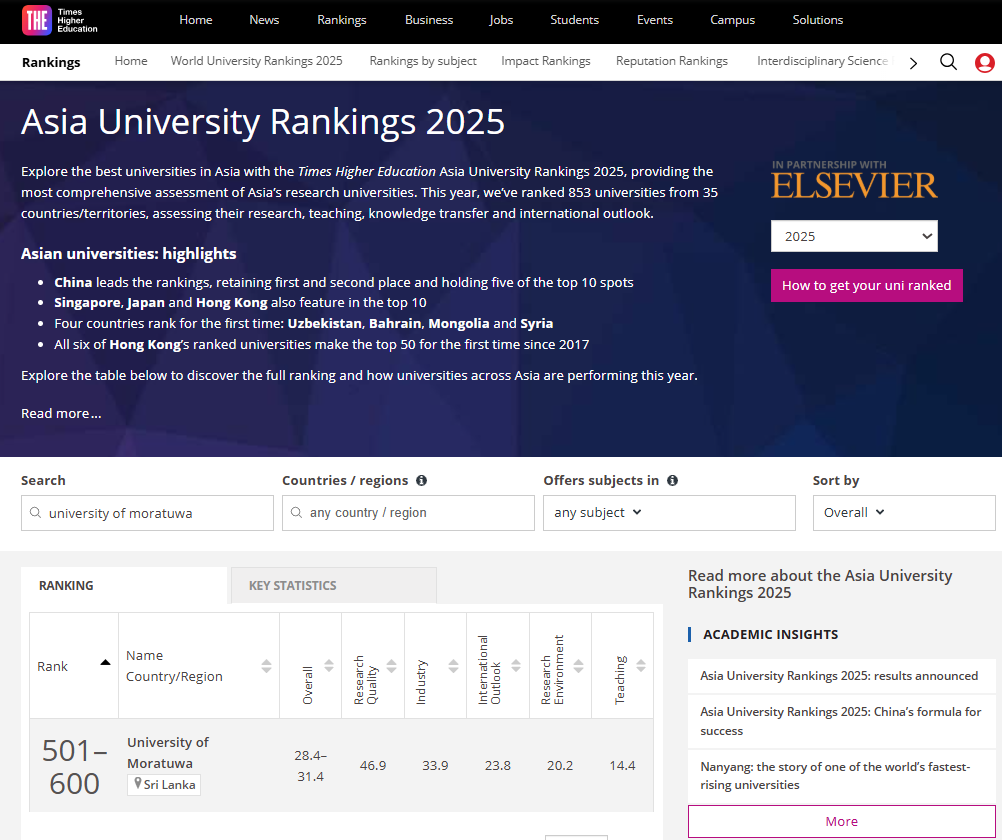Click the Teaching score 14.4
1002x840 pixels.
tap(622, 765)
